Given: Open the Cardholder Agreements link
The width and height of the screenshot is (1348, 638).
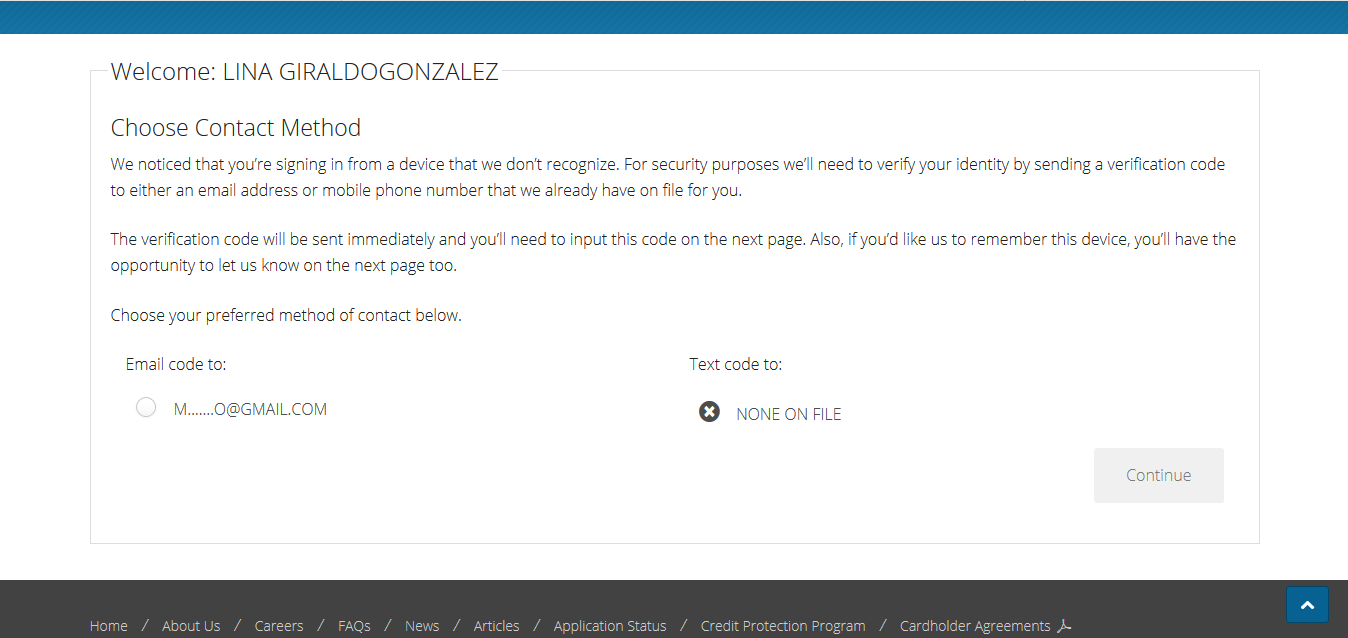Looking at the screenshot, I should [x=975, y=626].
